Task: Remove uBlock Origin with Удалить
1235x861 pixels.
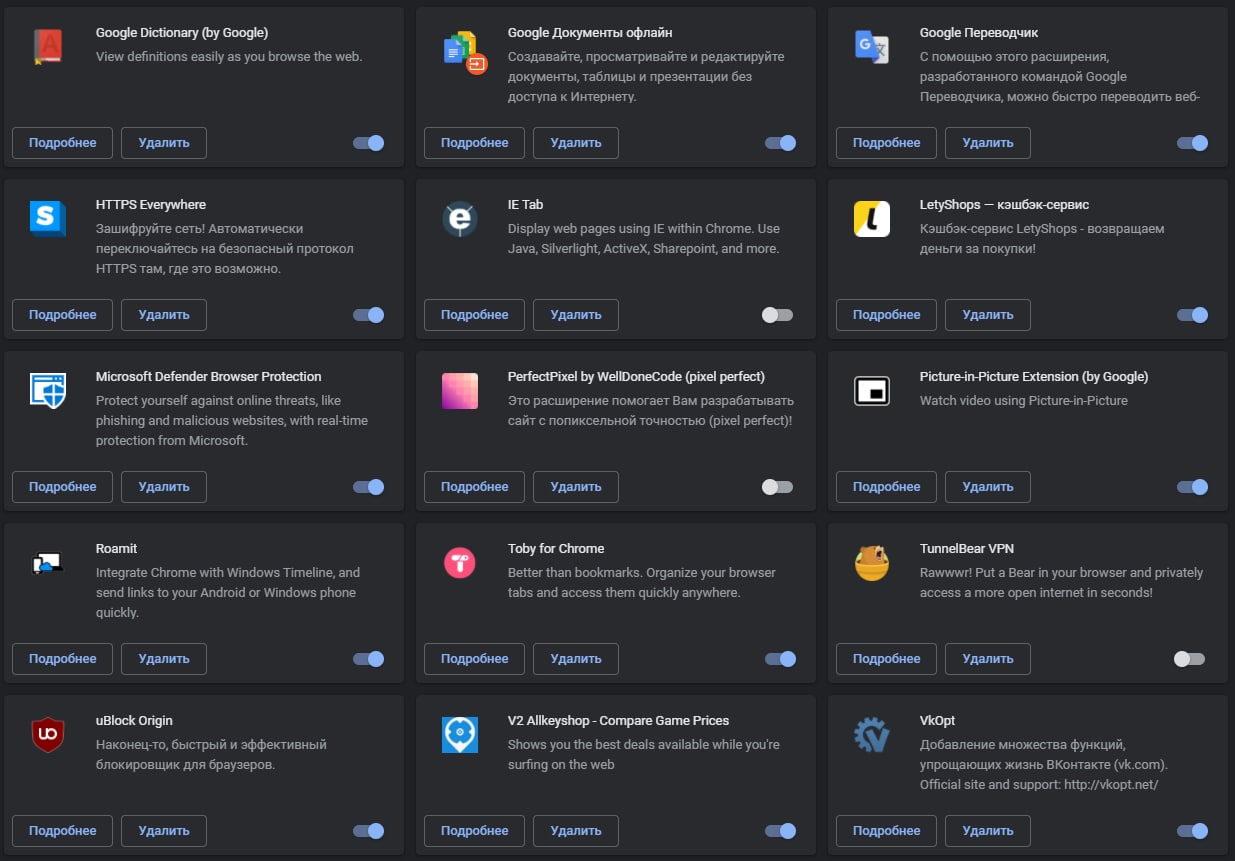Action: (x=164, y=831)
